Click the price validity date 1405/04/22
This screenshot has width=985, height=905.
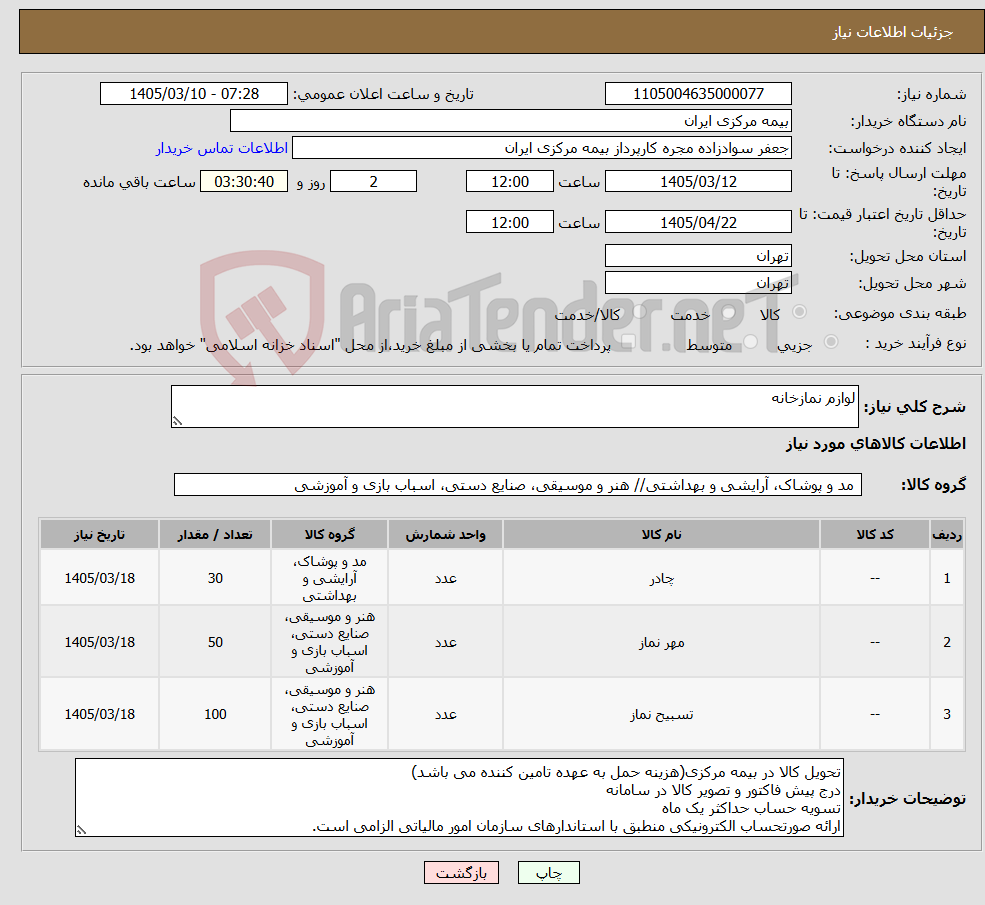click(x=698, y=222)
